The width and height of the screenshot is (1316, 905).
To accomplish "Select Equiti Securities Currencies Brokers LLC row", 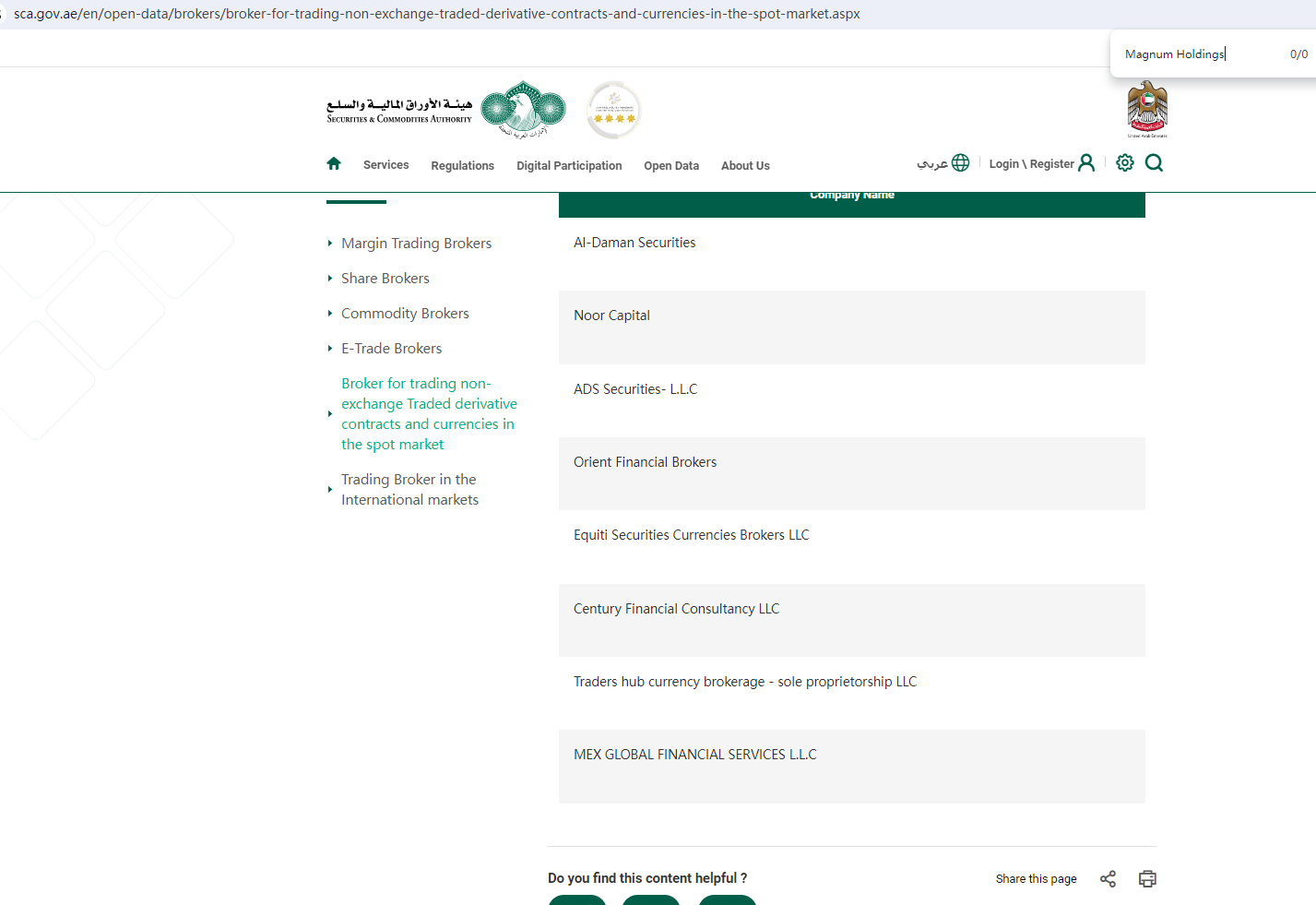I will tap(852, 547).
